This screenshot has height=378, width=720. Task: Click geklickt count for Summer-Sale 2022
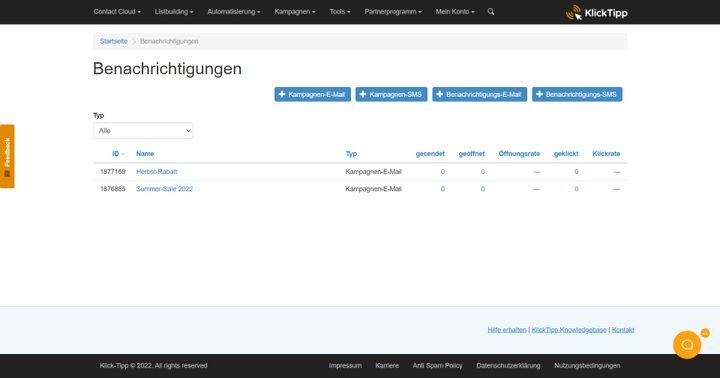tap(576, 189)
